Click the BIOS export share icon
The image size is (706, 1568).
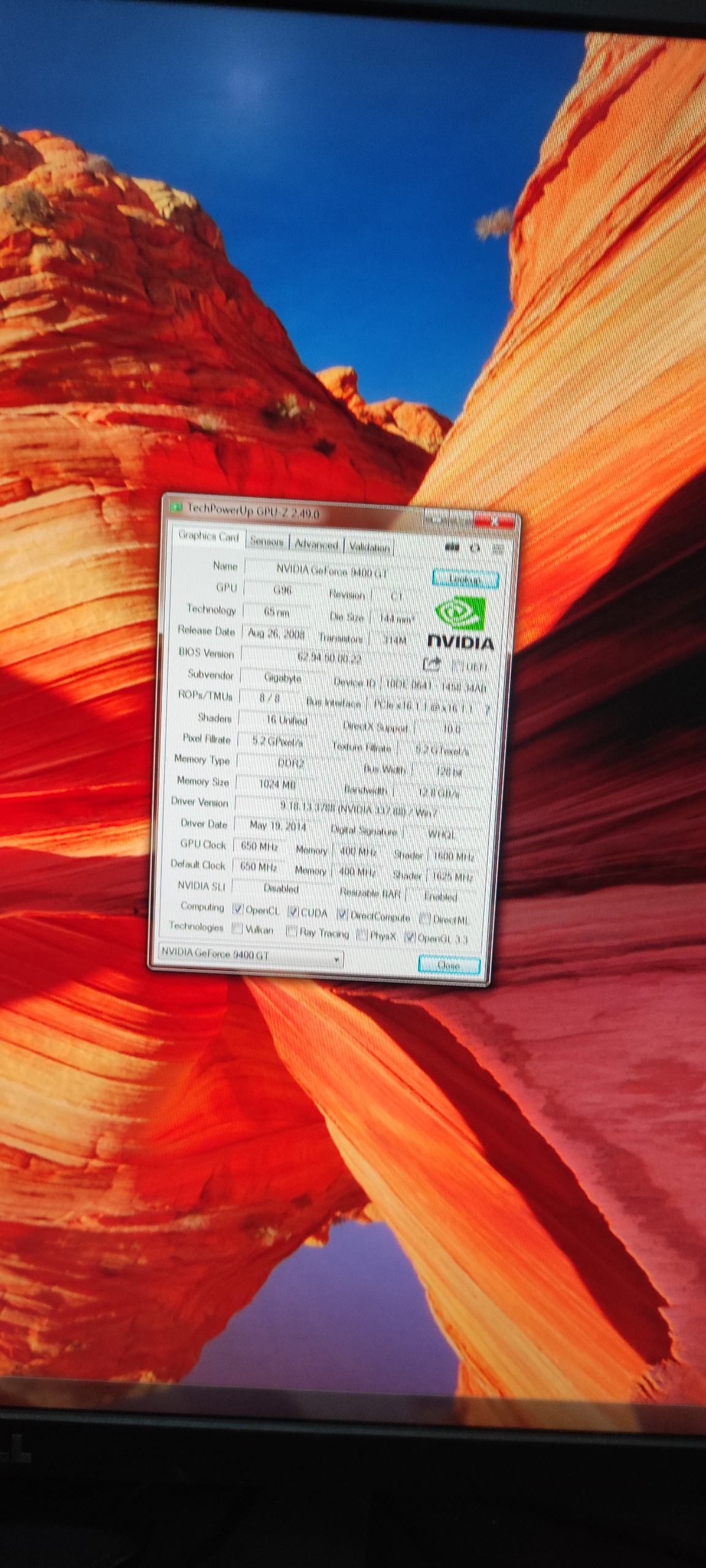pos(432,663)
